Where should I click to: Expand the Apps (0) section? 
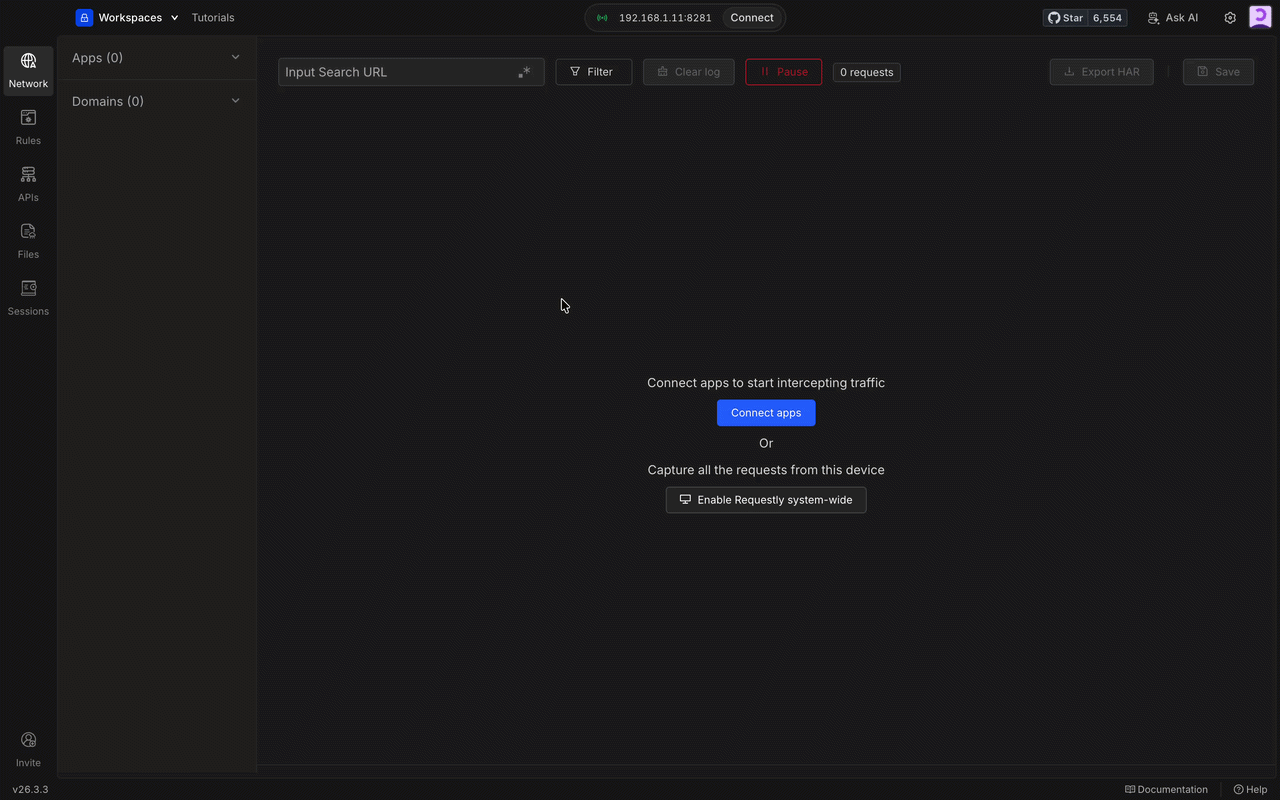[156, 58]
